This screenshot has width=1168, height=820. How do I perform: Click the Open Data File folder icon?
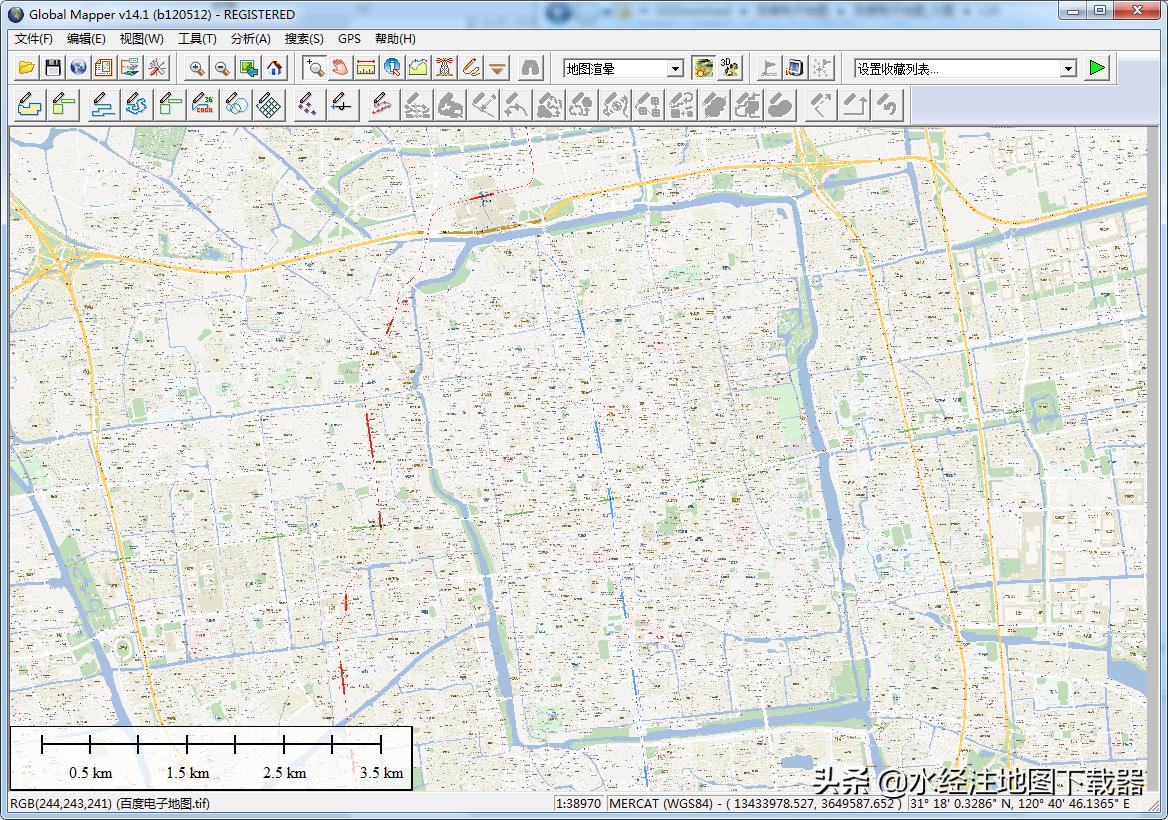27,69
